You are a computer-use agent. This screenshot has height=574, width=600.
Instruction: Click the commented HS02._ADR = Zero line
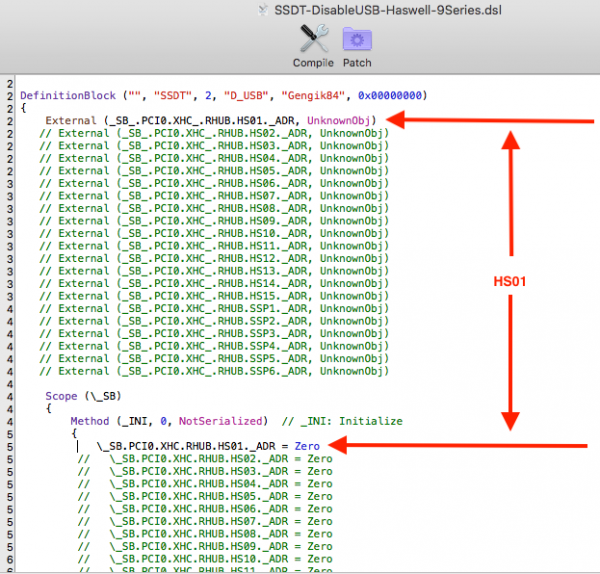[205, 459]
